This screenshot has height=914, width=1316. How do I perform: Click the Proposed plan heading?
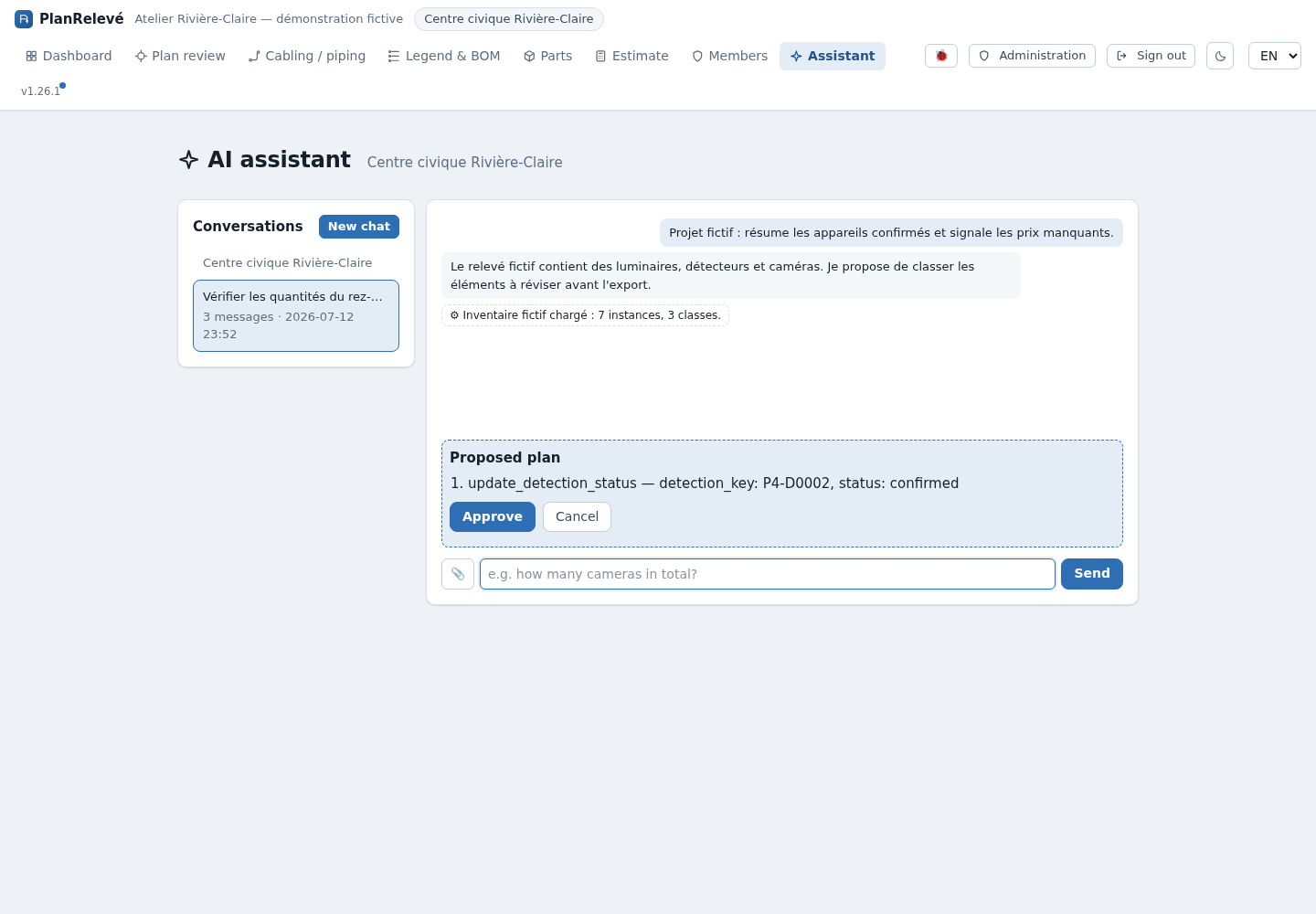(x=504, y=458)
